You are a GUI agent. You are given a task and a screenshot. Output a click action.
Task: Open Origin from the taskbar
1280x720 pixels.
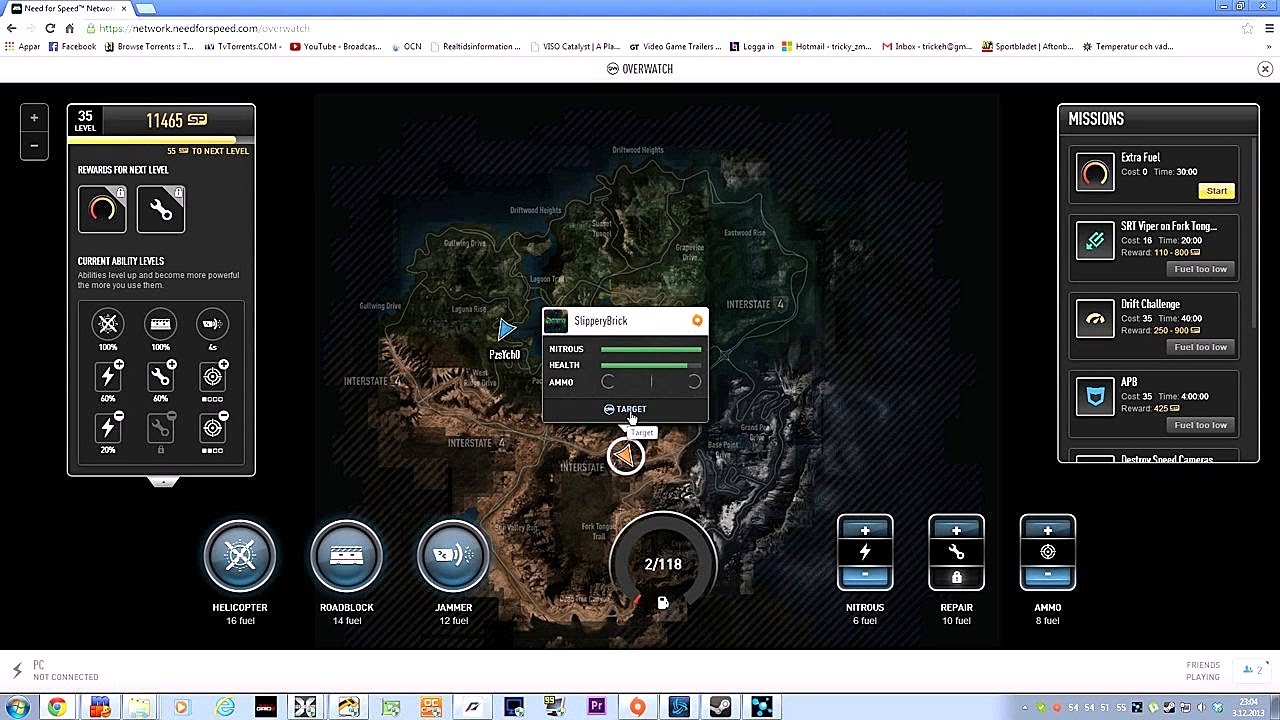click(637, 707)
